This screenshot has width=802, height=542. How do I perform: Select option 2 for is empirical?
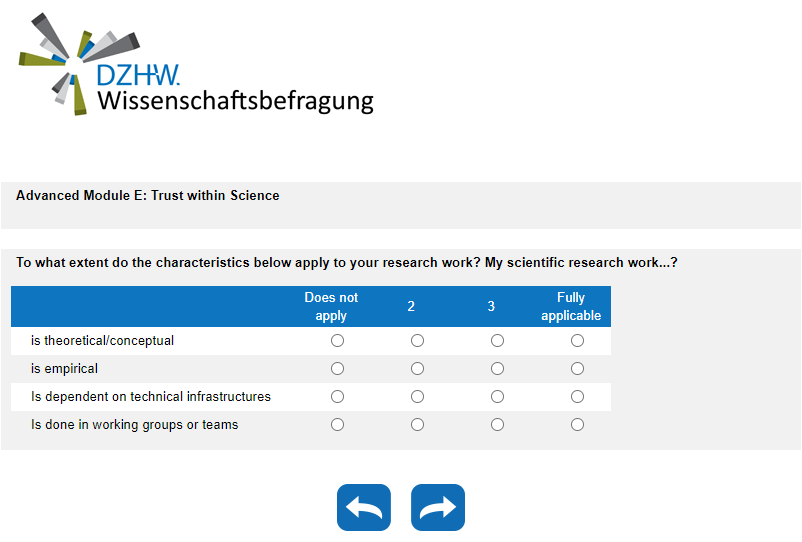[x=417, y=369]
